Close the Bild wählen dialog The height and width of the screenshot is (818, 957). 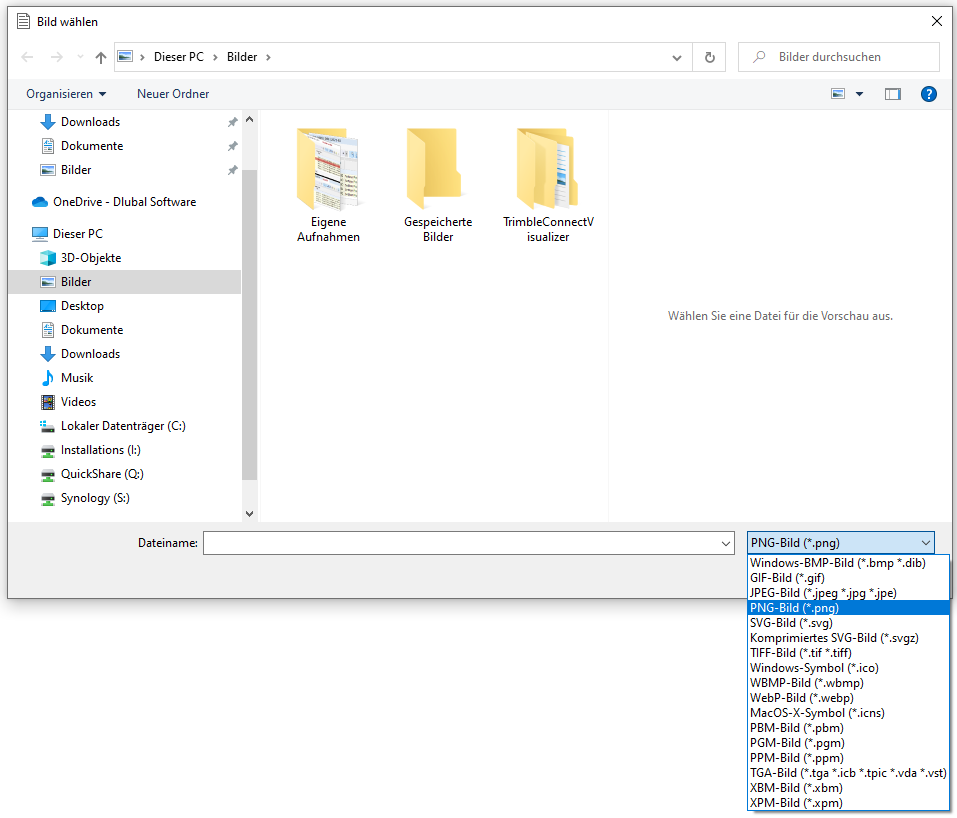coord(936,21)
